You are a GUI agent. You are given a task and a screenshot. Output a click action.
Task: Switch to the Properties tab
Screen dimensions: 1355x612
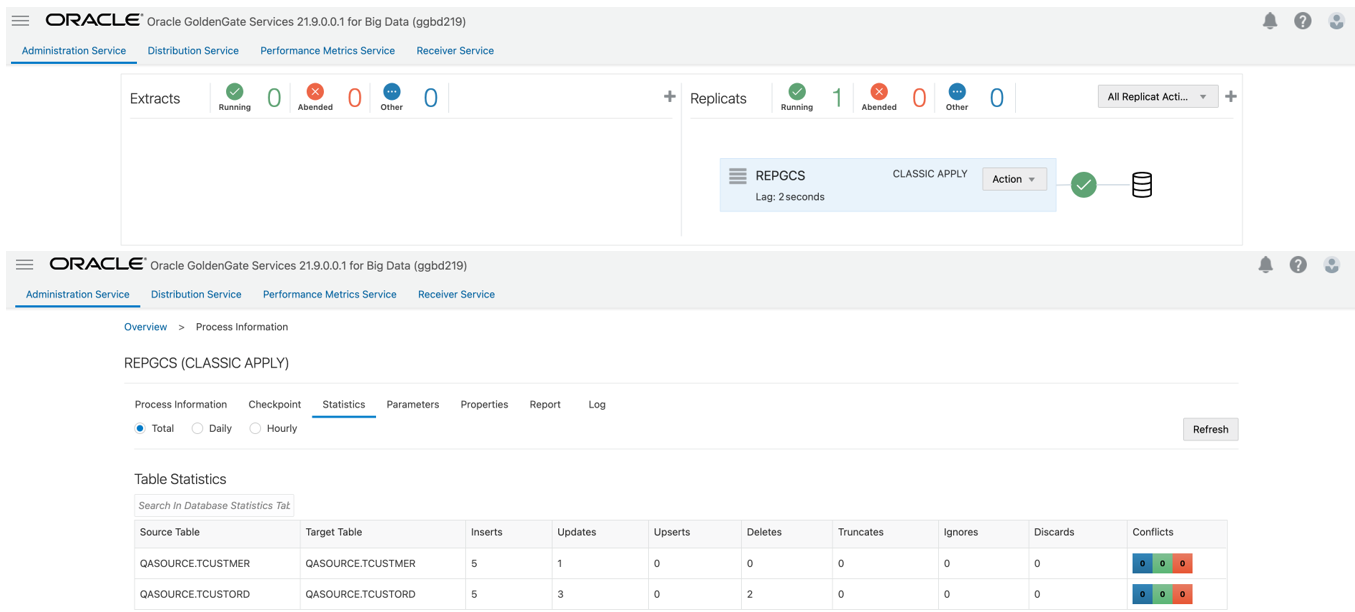[x=484, y=404]
